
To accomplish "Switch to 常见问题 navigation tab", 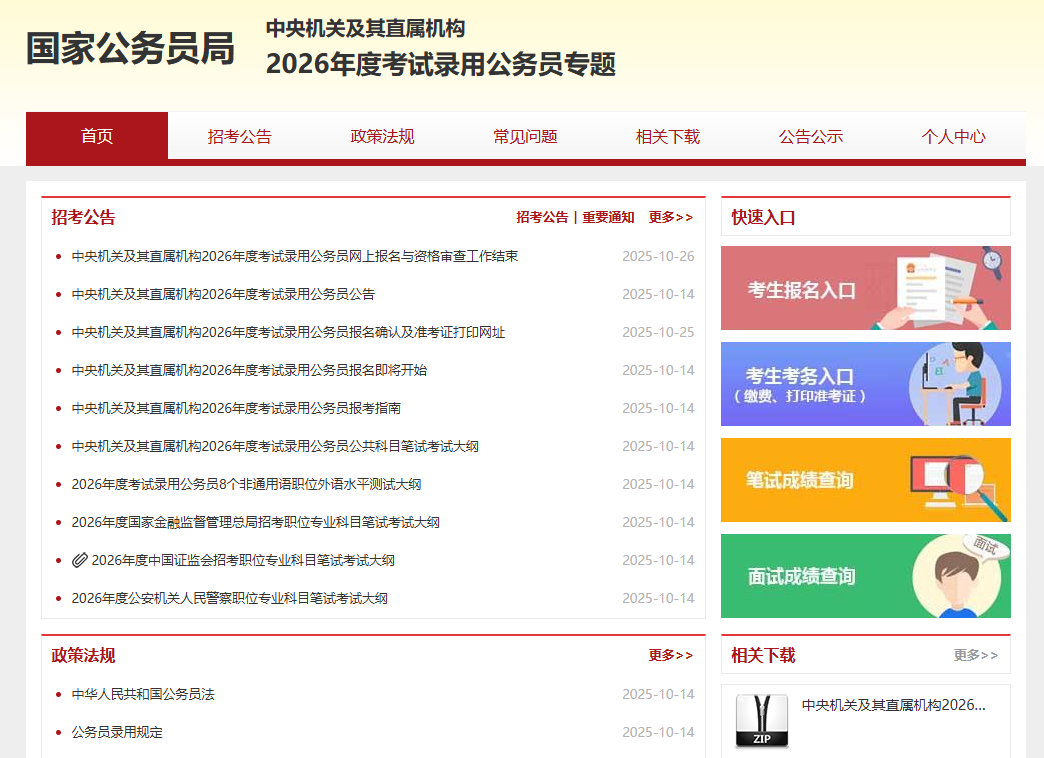I will 524,137.
